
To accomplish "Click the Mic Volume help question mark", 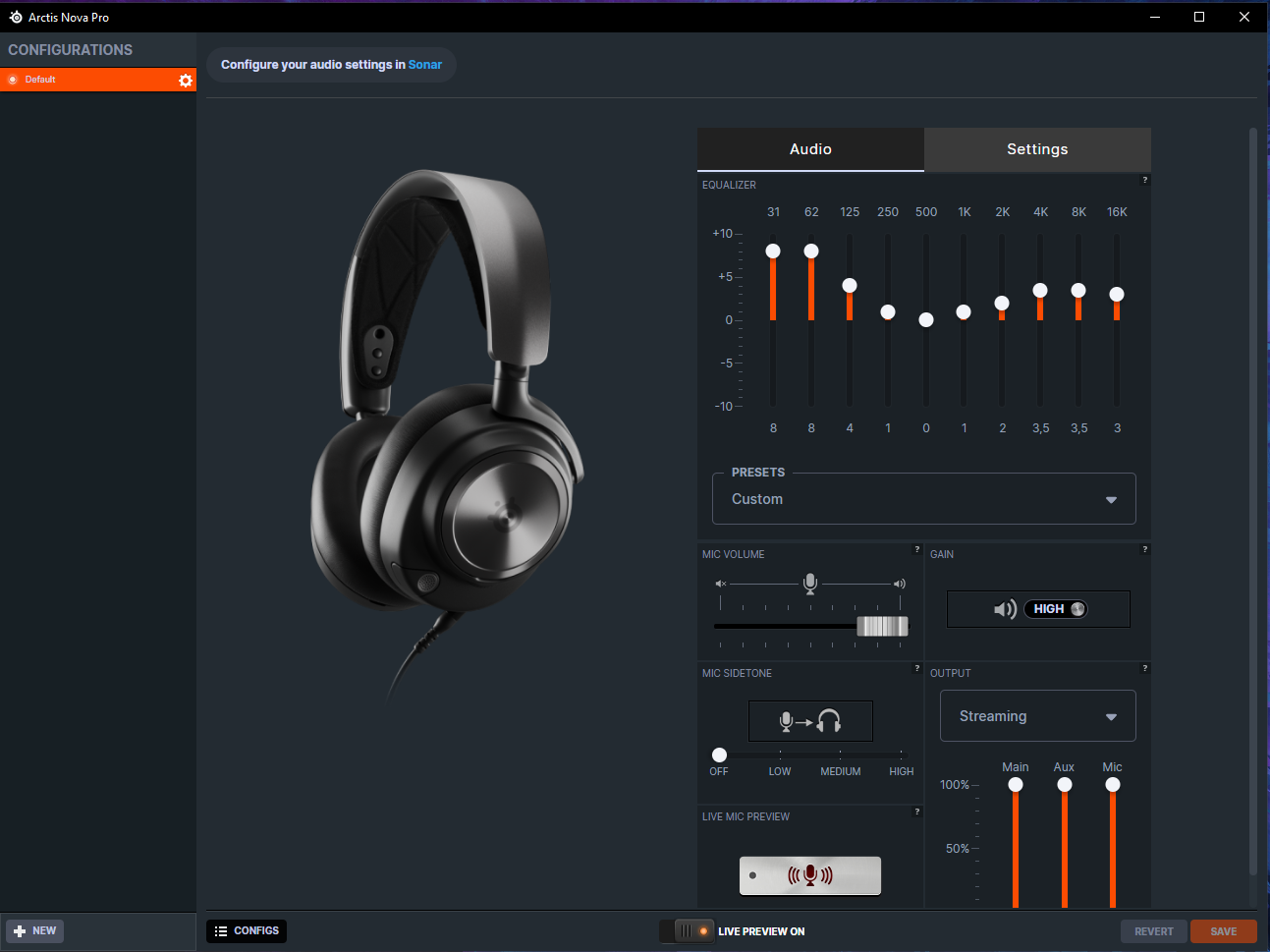I will tap(917, 549).
